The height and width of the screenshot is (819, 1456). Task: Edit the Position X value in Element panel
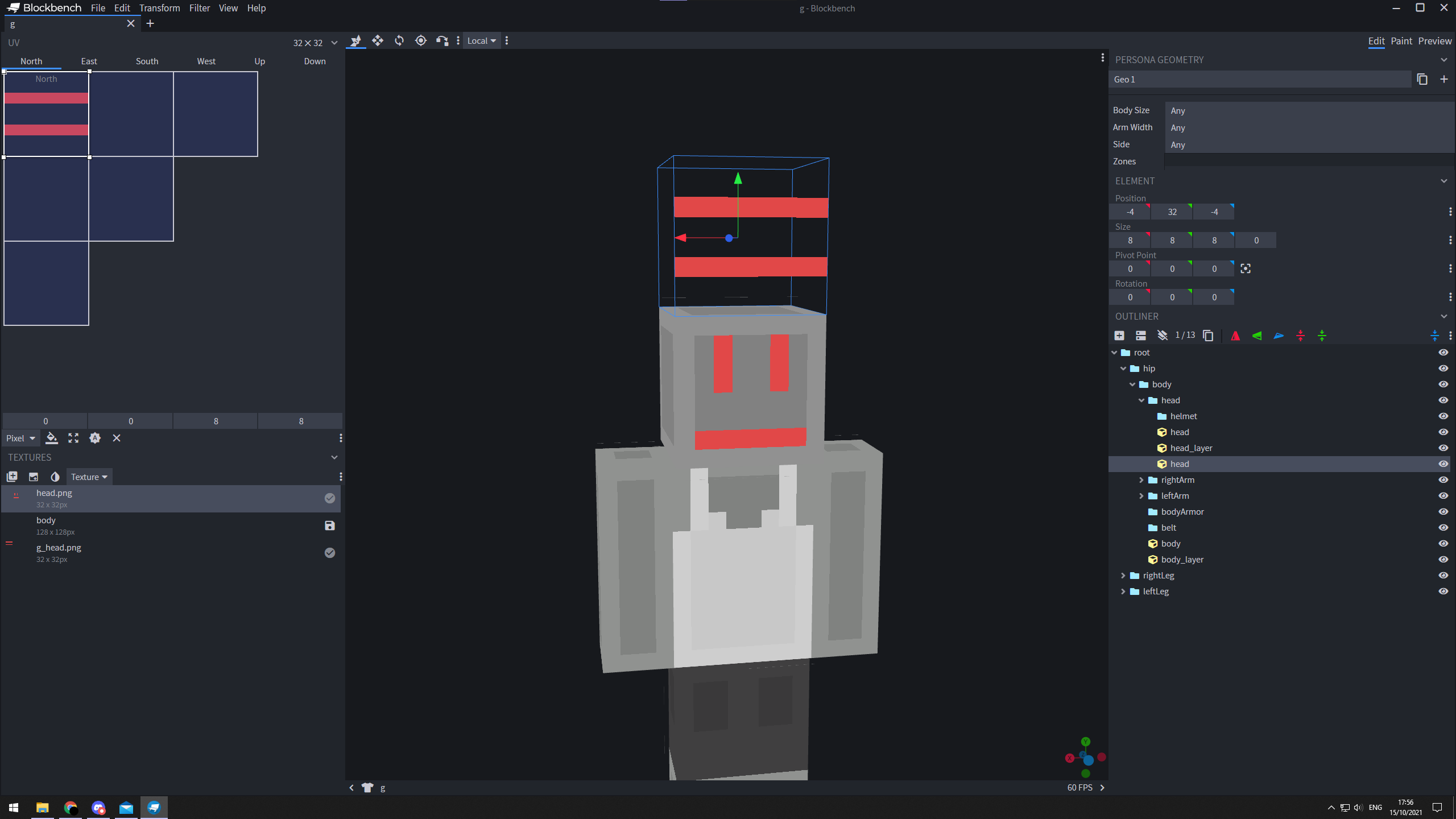pos(1130,212)
